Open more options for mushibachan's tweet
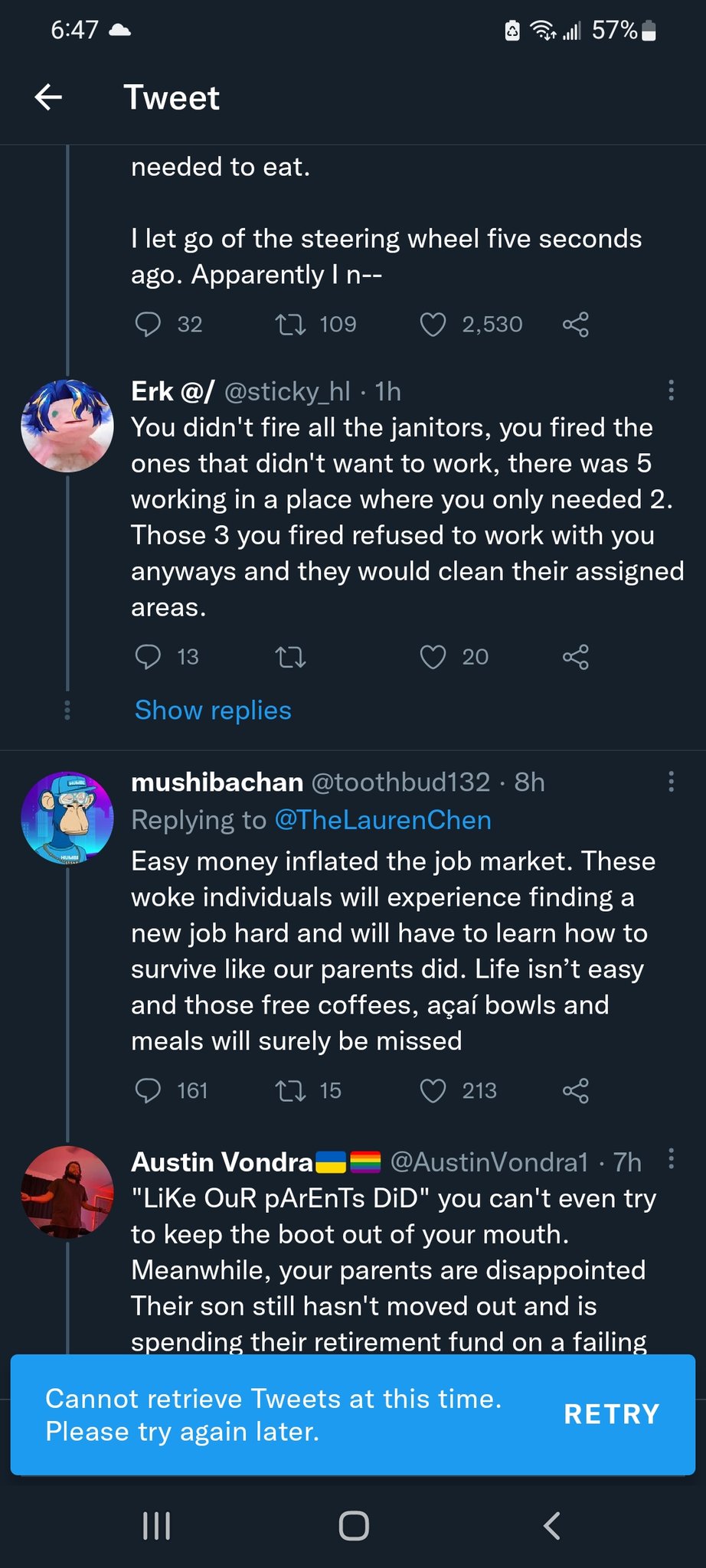706x1568 pixels. (671, 781)
